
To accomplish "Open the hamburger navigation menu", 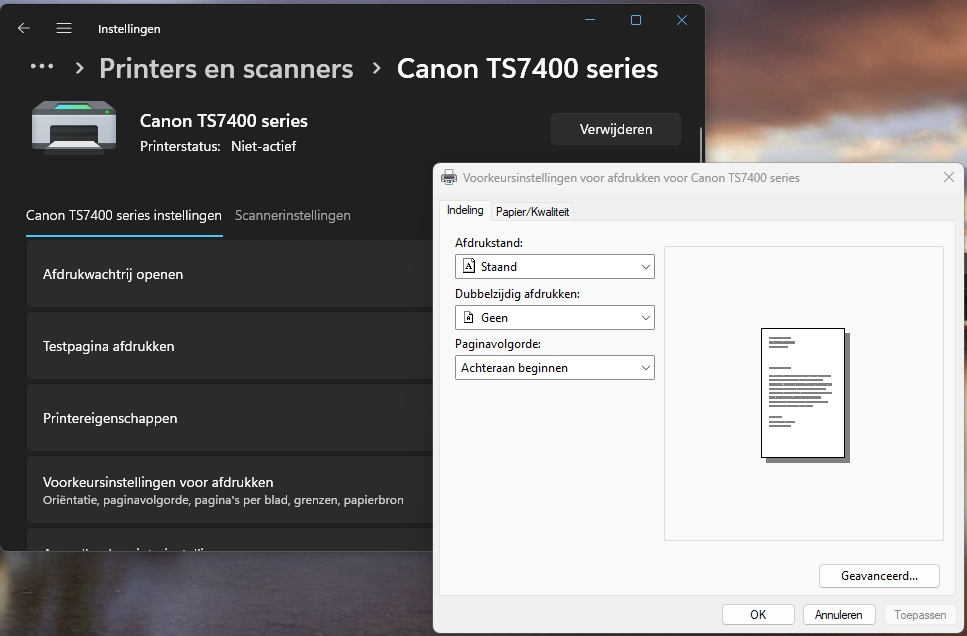I will 64,29.
